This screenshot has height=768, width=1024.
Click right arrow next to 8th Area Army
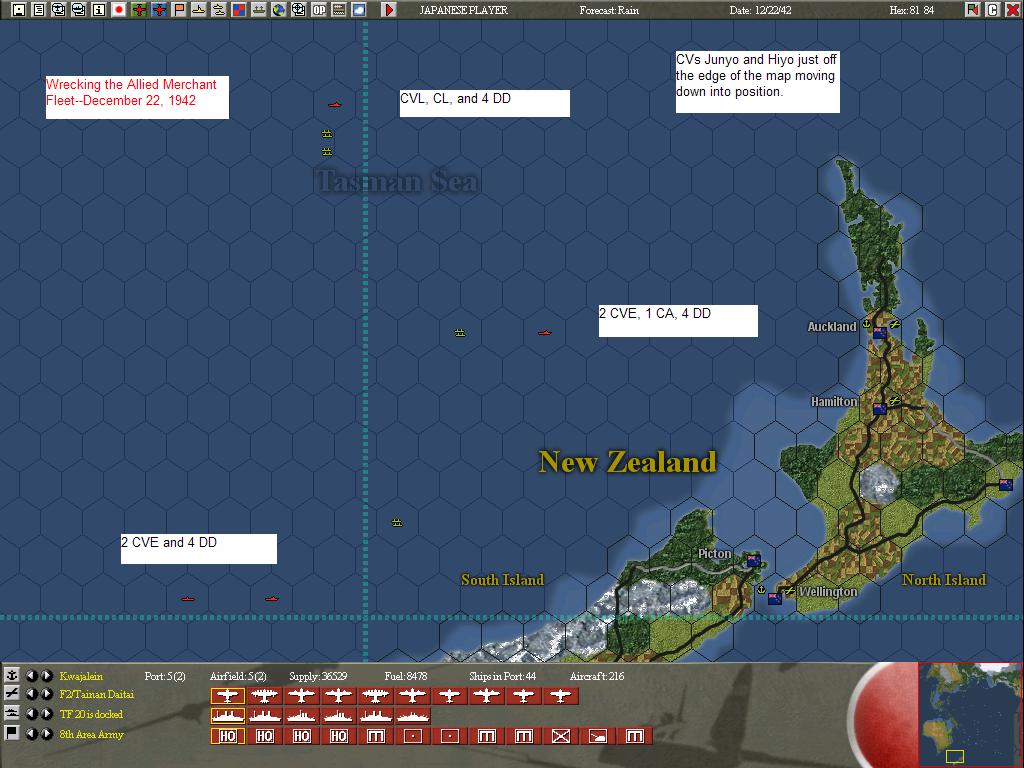[x=46, y=733]
